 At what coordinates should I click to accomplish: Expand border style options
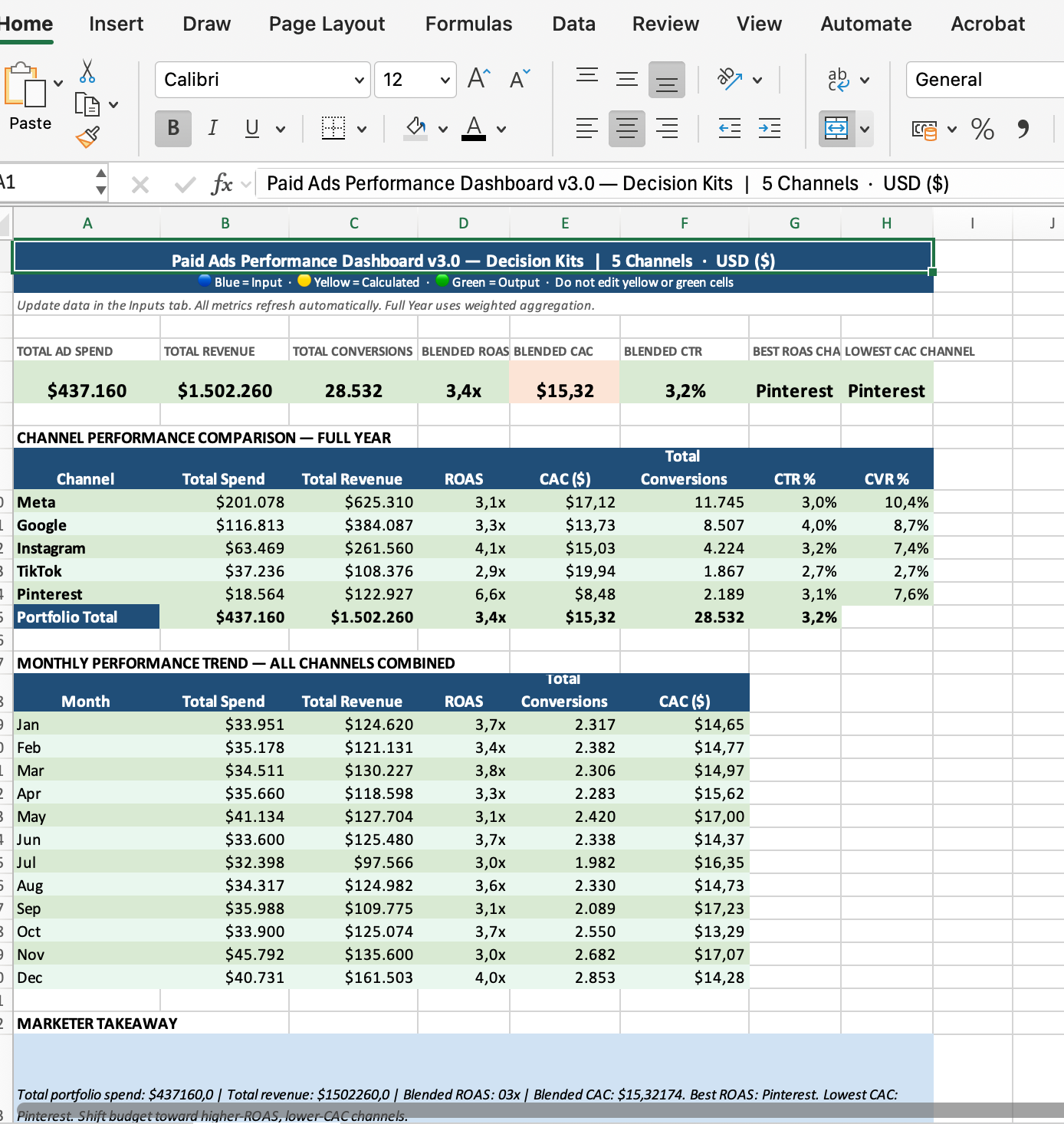pos(362,129)
